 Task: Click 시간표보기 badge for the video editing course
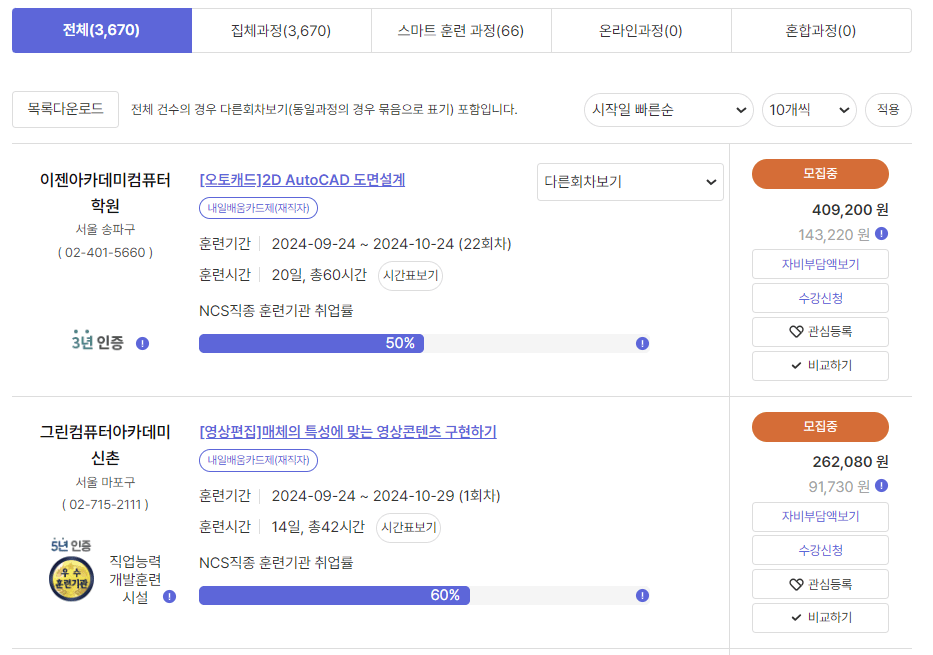[410, 527]
